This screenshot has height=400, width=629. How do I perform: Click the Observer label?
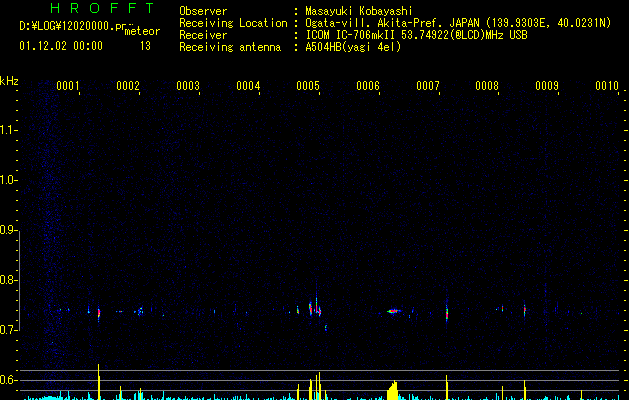(203, 11)
